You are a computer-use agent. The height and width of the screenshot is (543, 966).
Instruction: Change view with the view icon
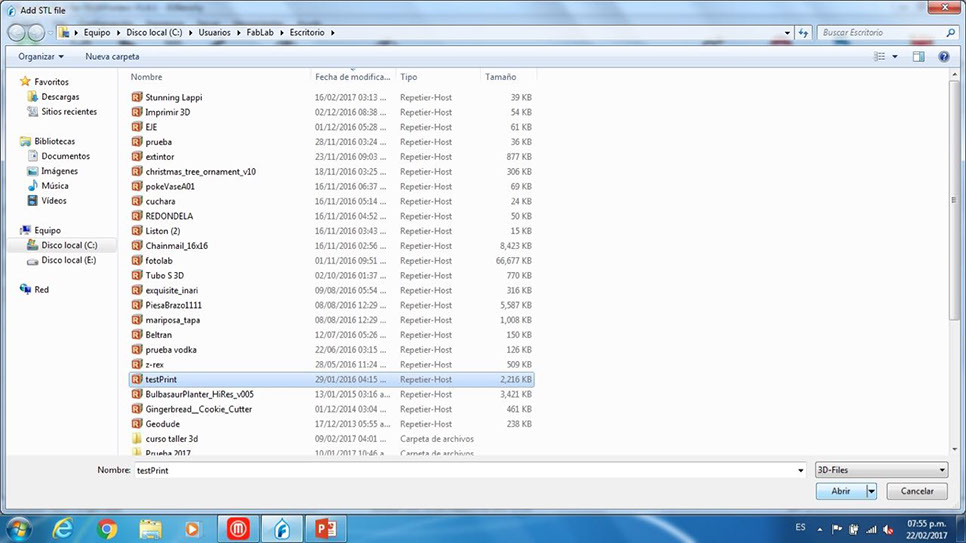click(x=879, y=57)
